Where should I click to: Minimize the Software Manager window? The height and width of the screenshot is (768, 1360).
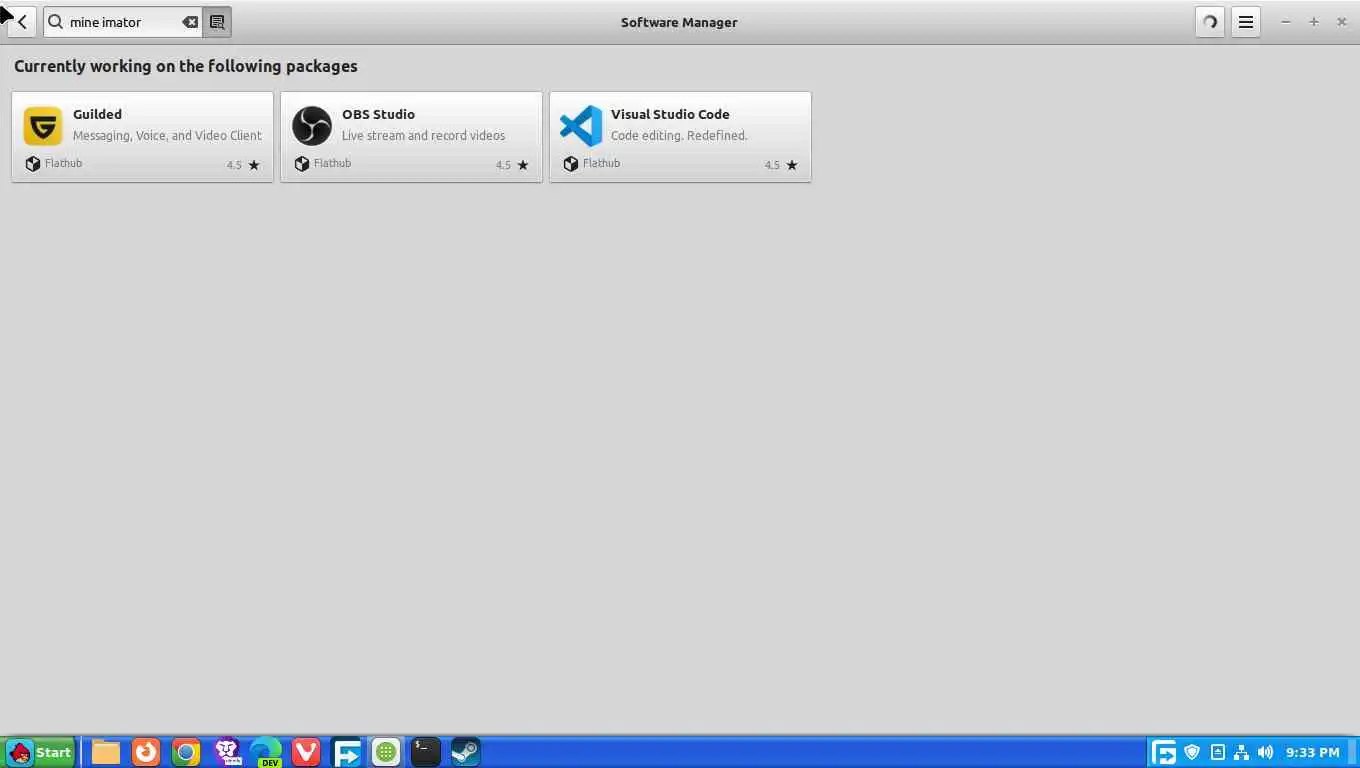pyautogui.click(x=1286, y=22)
